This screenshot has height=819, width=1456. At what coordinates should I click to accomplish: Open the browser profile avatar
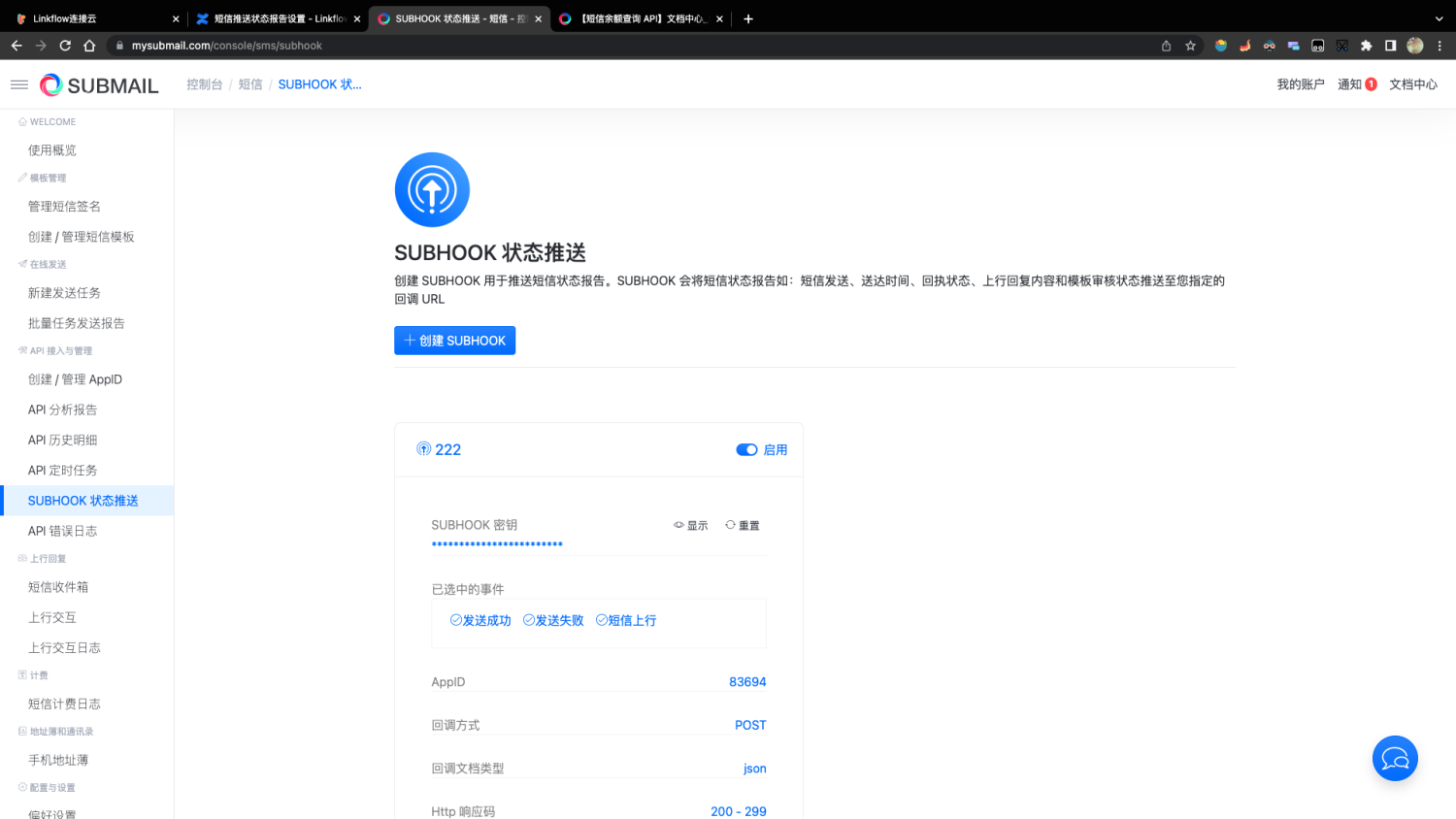[1415, 46]
